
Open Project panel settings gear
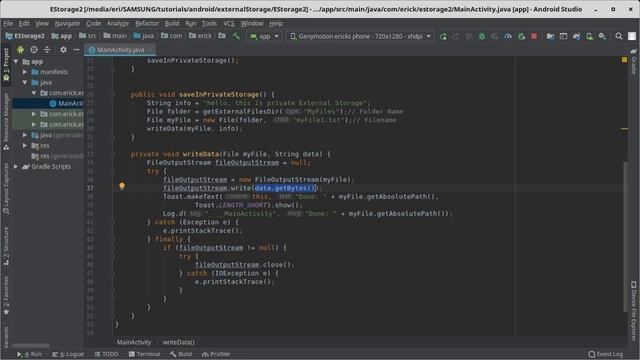(x=63, y=50)
